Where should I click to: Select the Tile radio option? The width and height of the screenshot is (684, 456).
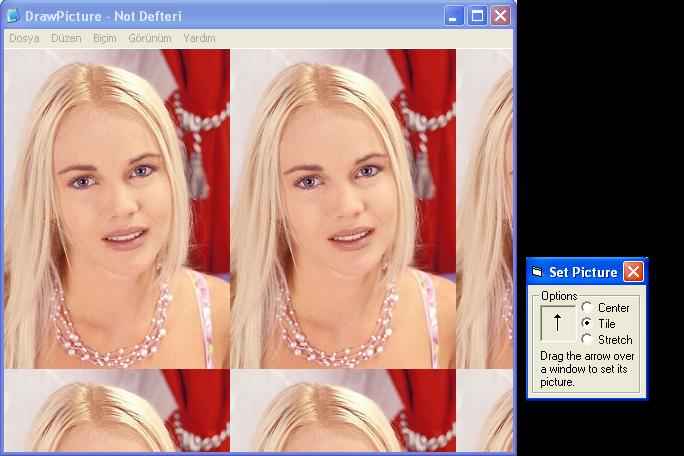tap(587, 324)
